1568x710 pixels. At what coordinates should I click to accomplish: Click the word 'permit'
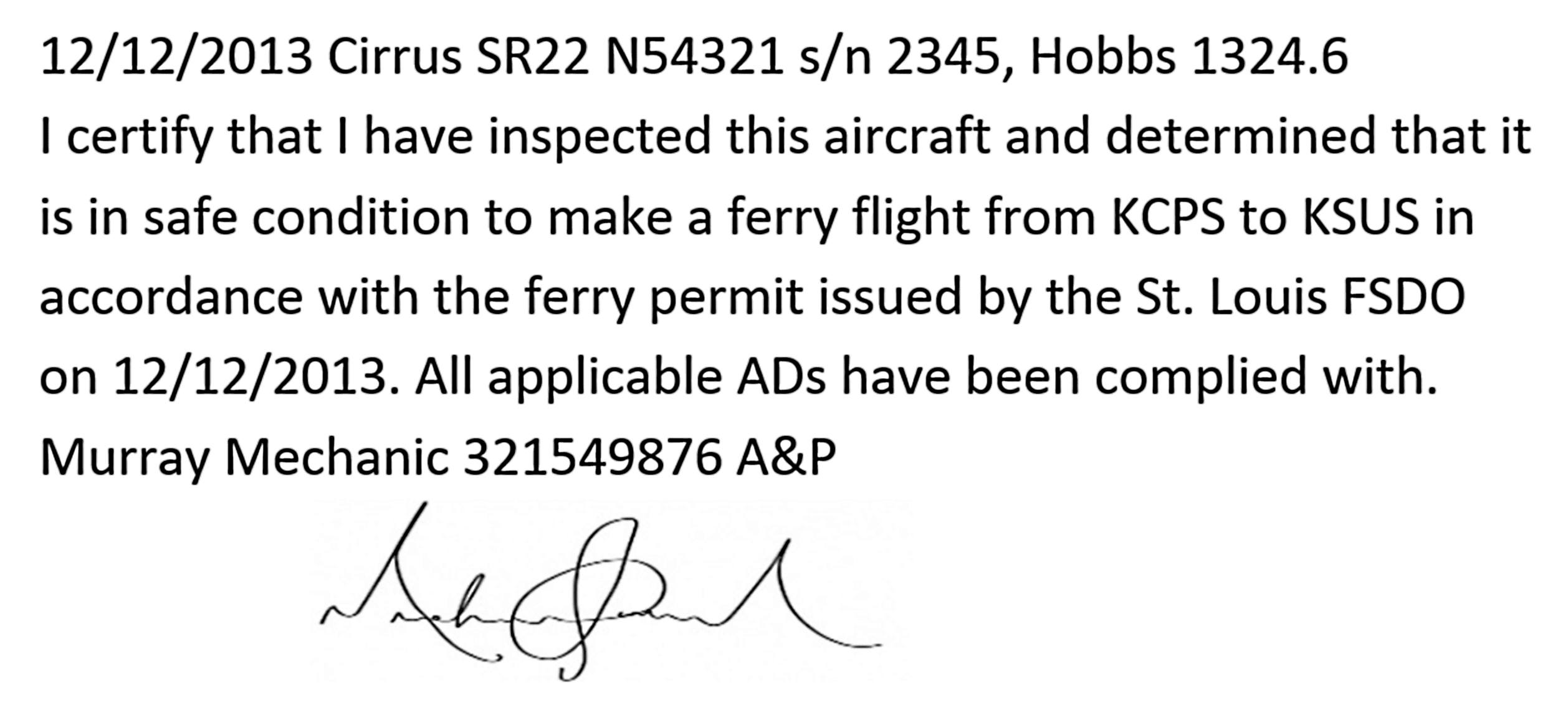725,299
